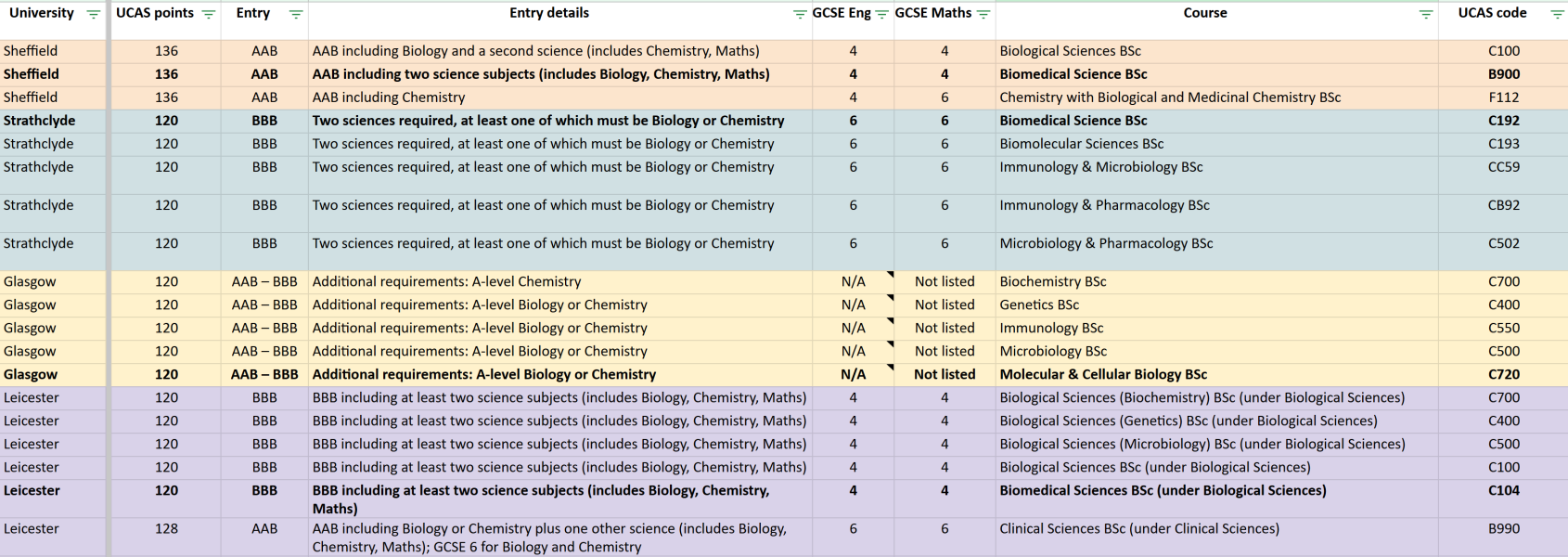Open the University column filter
The image size is (1568, 557).
point(93,14)
